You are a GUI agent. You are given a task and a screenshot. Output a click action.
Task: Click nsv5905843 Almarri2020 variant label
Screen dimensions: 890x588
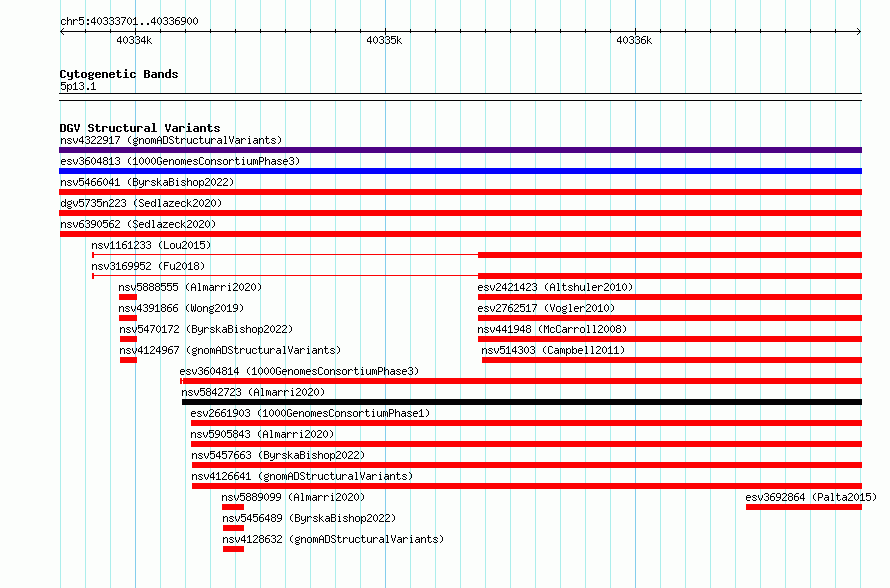tap(262, 434)
